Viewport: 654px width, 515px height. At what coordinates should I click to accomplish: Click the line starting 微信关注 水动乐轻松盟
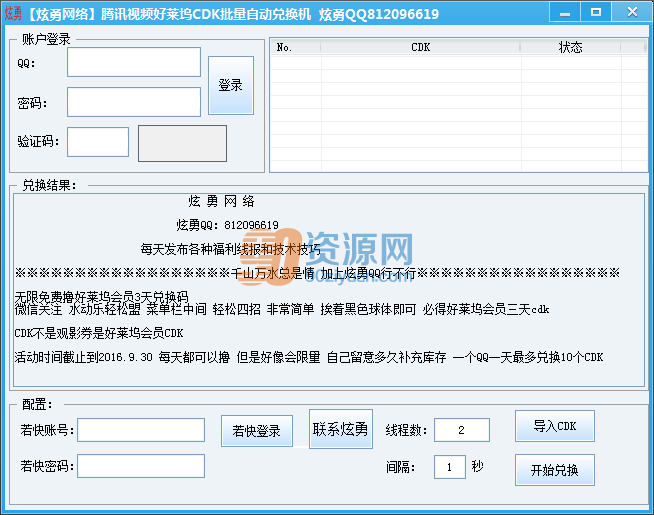click(x=282, y=309)
